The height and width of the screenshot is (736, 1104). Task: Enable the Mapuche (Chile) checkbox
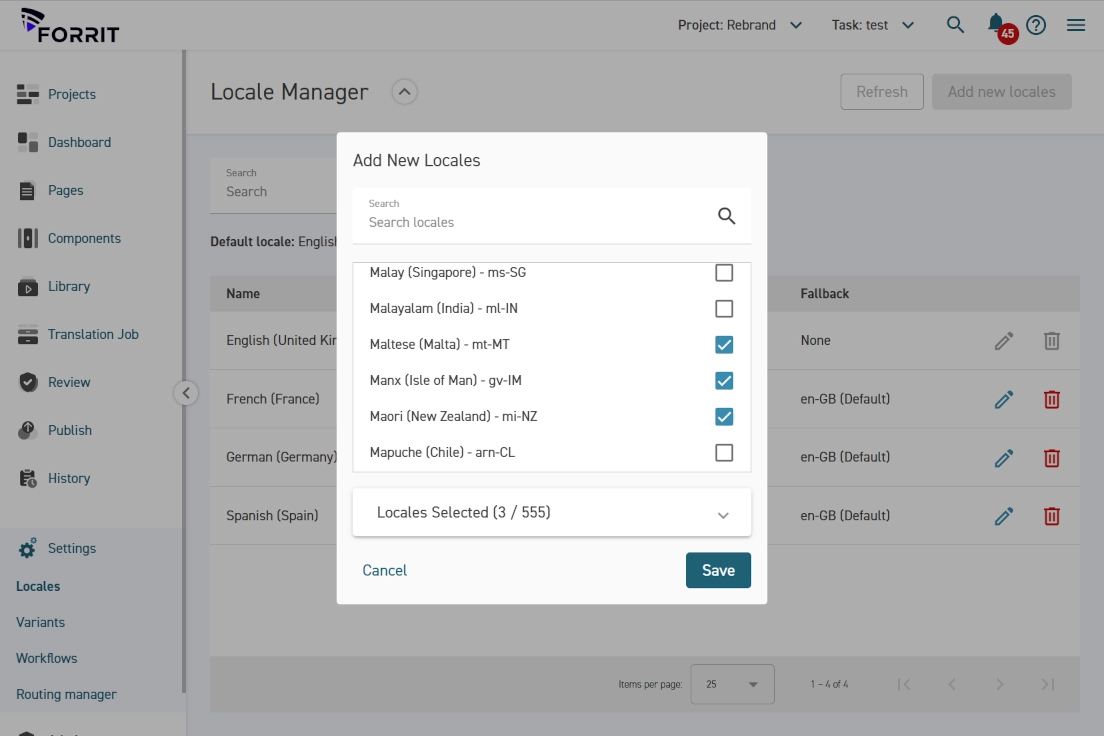(x=724, y=453)
